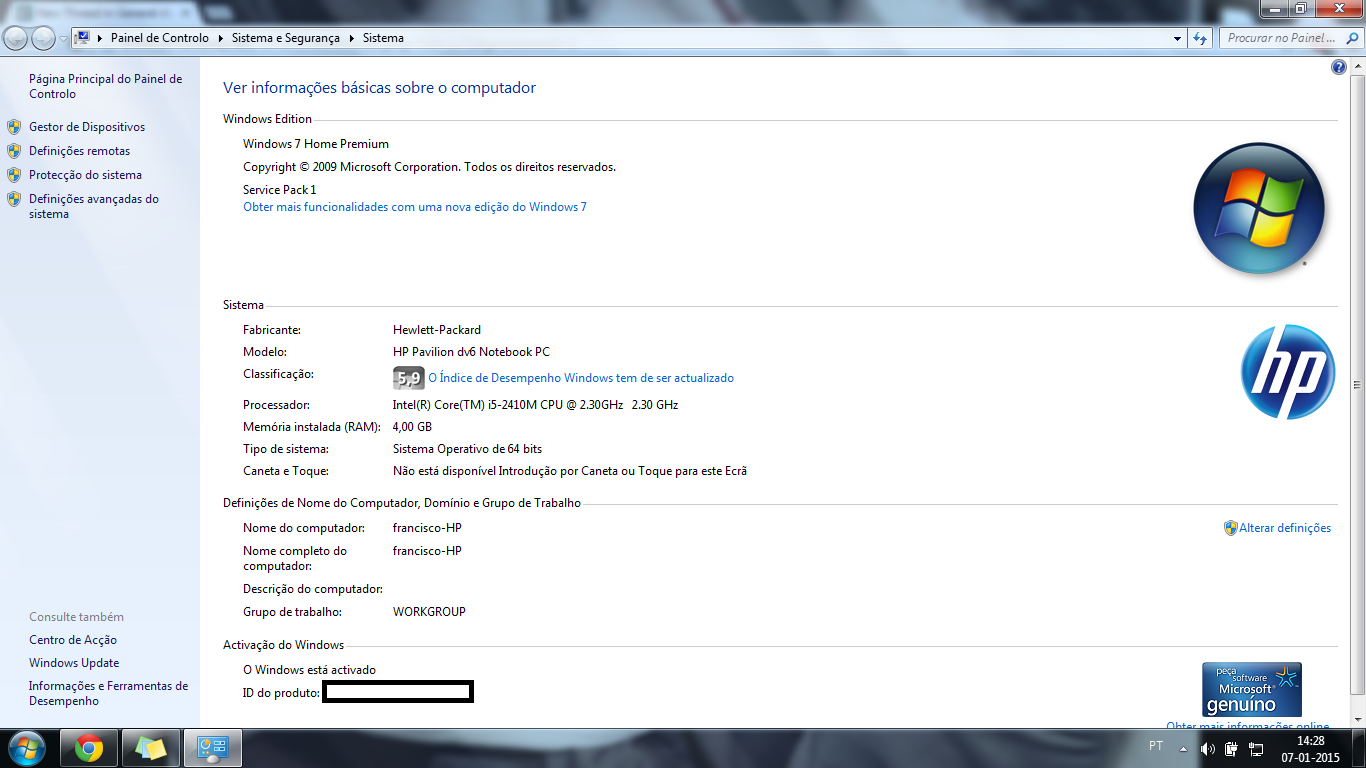
Task: Click the Forward navigation arrow
Action: 43,39
